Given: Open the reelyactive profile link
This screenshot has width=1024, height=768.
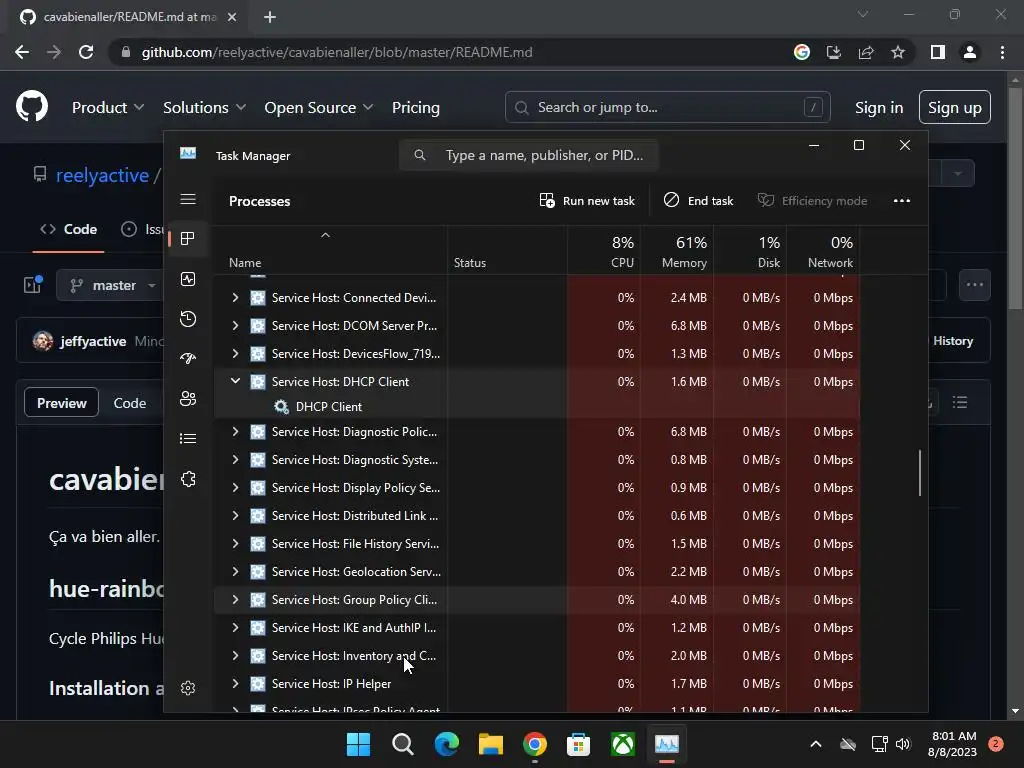Looking at the screenshot, I should [103, 175].
